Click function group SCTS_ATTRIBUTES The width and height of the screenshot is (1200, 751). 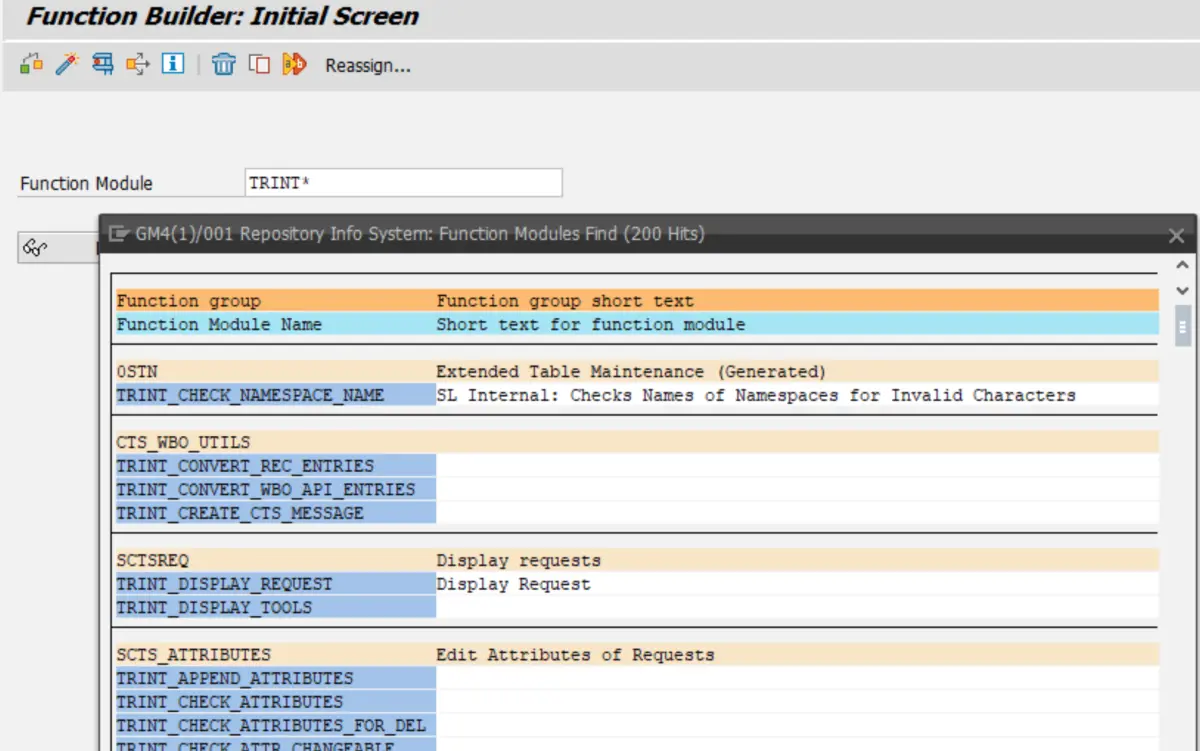click(193, 655)
